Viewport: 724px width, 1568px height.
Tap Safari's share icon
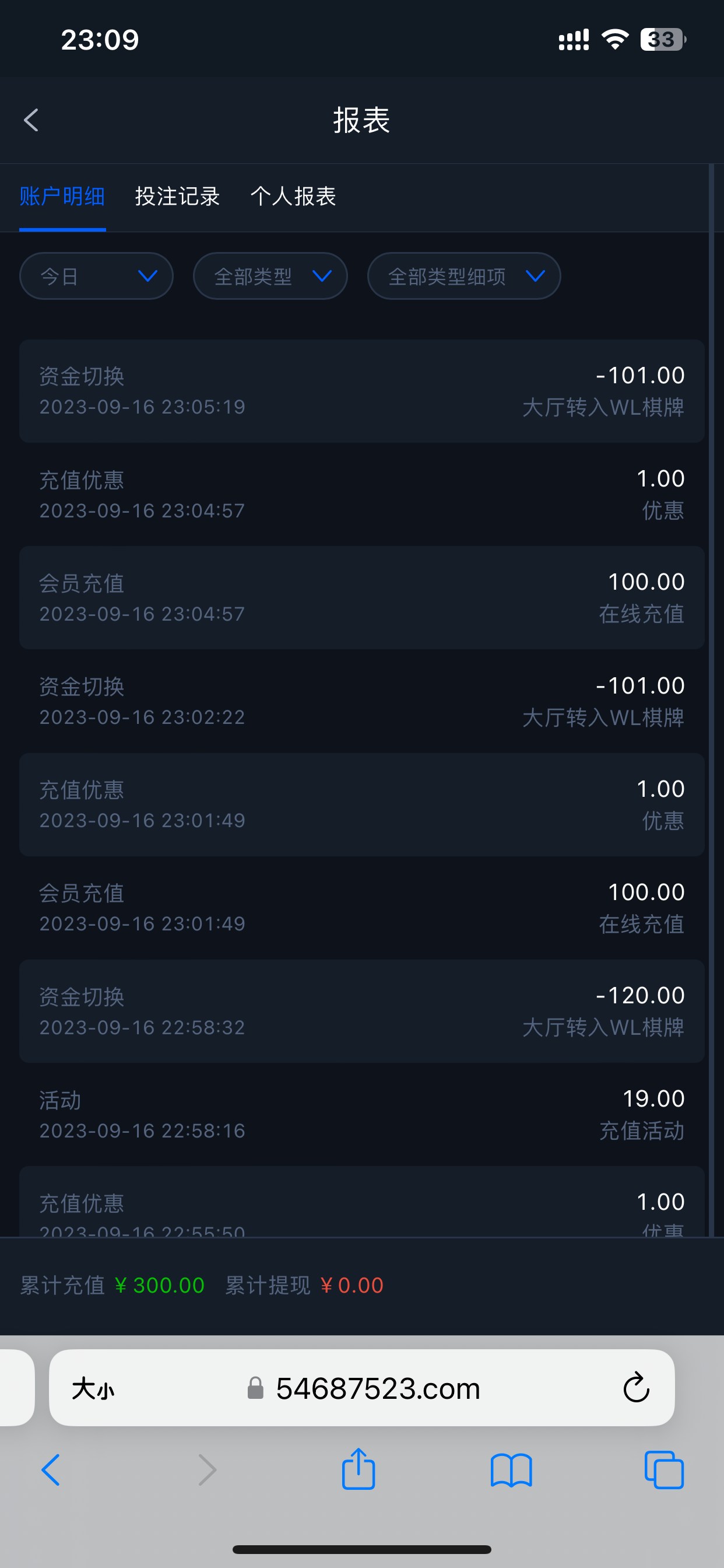359,1469
